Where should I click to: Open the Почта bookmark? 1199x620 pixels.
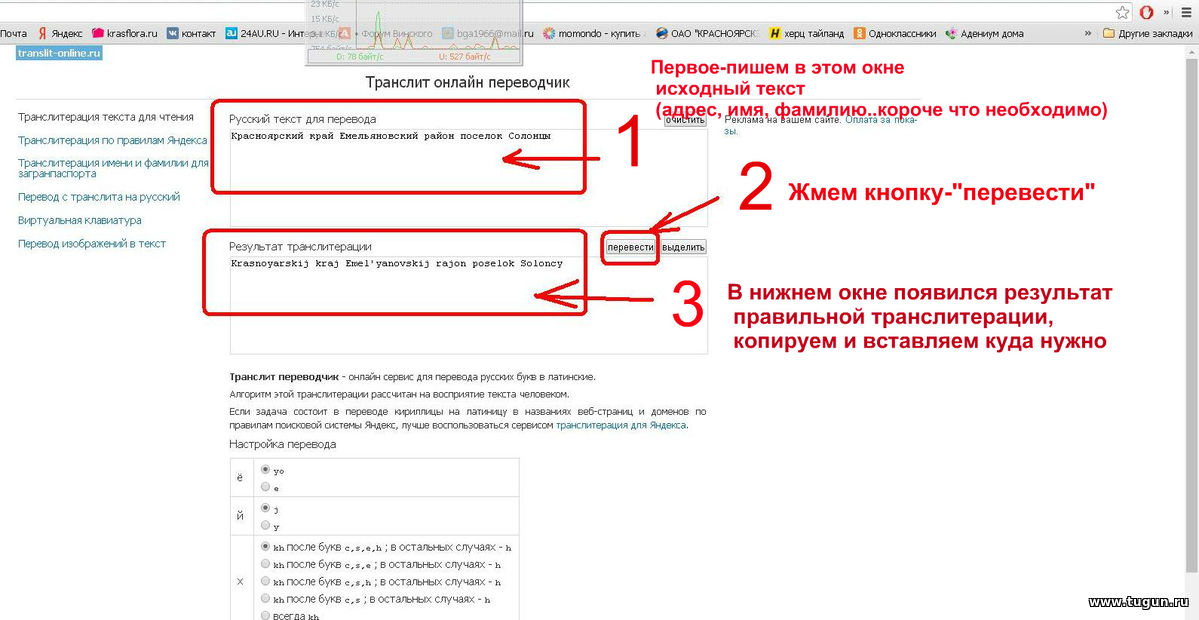click(x=13, y=34)
